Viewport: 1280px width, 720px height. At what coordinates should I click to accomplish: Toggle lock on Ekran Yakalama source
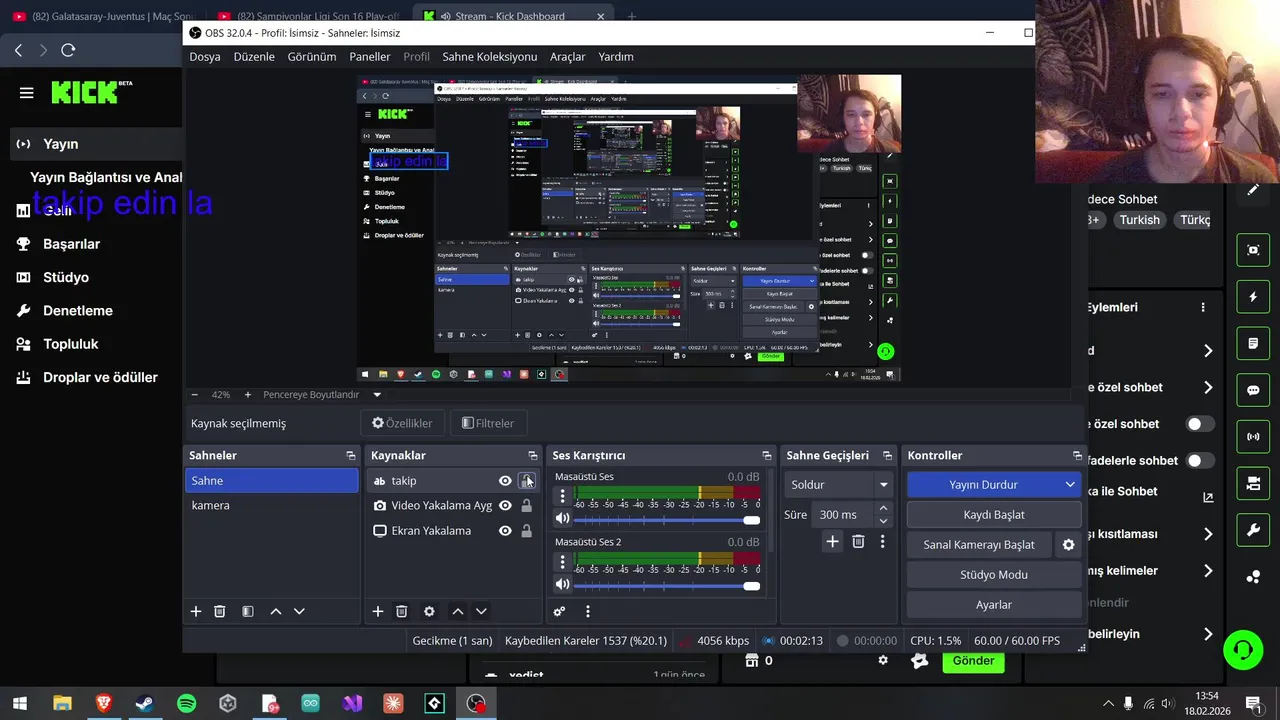[527, 531]
